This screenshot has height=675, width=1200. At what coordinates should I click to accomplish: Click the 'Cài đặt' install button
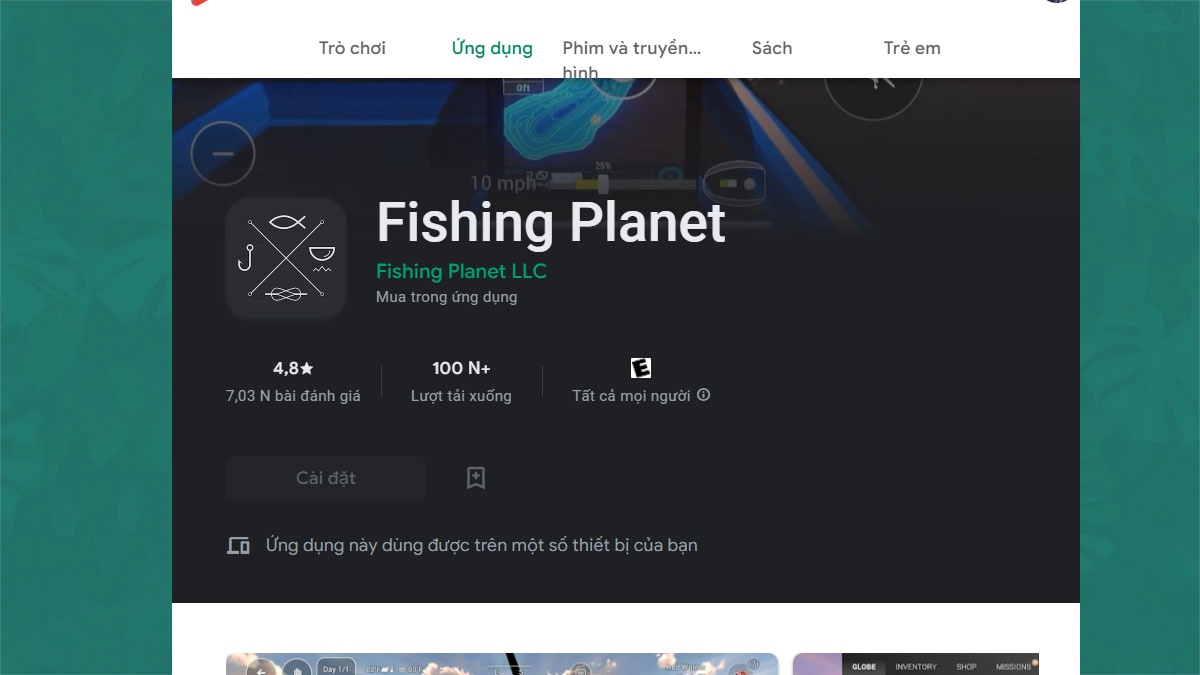point(325,478)
